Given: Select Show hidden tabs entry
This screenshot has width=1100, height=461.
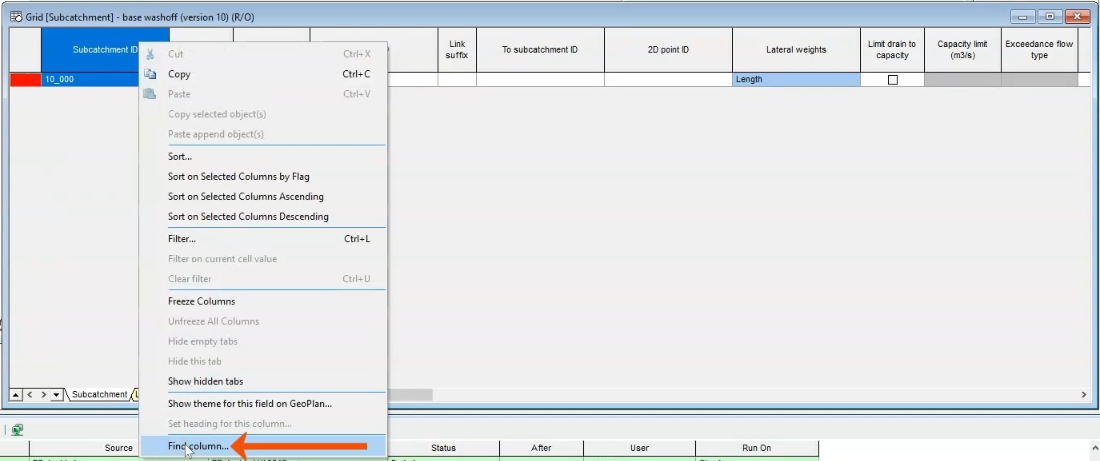Looking at the screenshot, I should [263, 381].
